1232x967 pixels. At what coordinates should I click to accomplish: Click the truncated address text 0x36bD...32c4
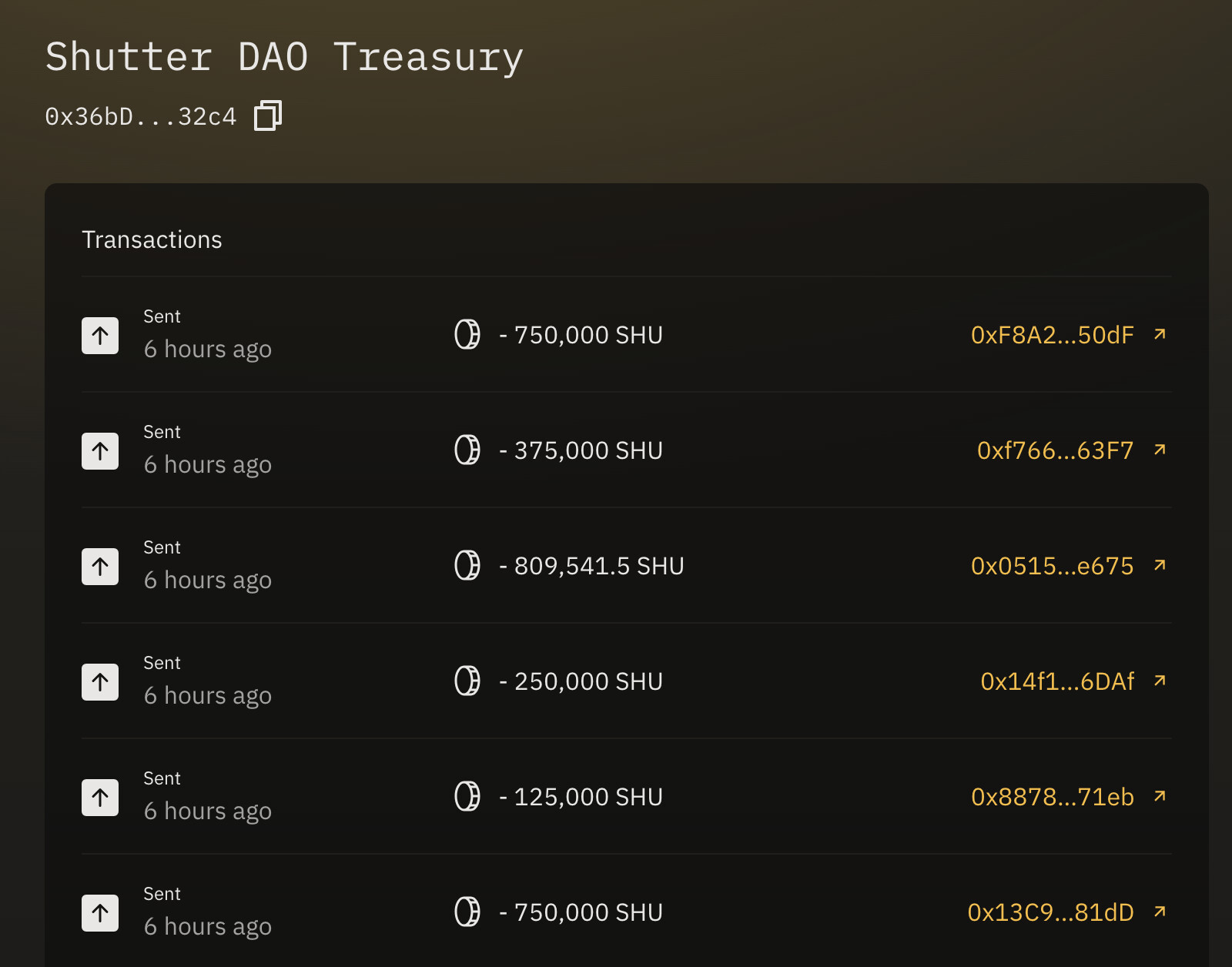[140, 116]
